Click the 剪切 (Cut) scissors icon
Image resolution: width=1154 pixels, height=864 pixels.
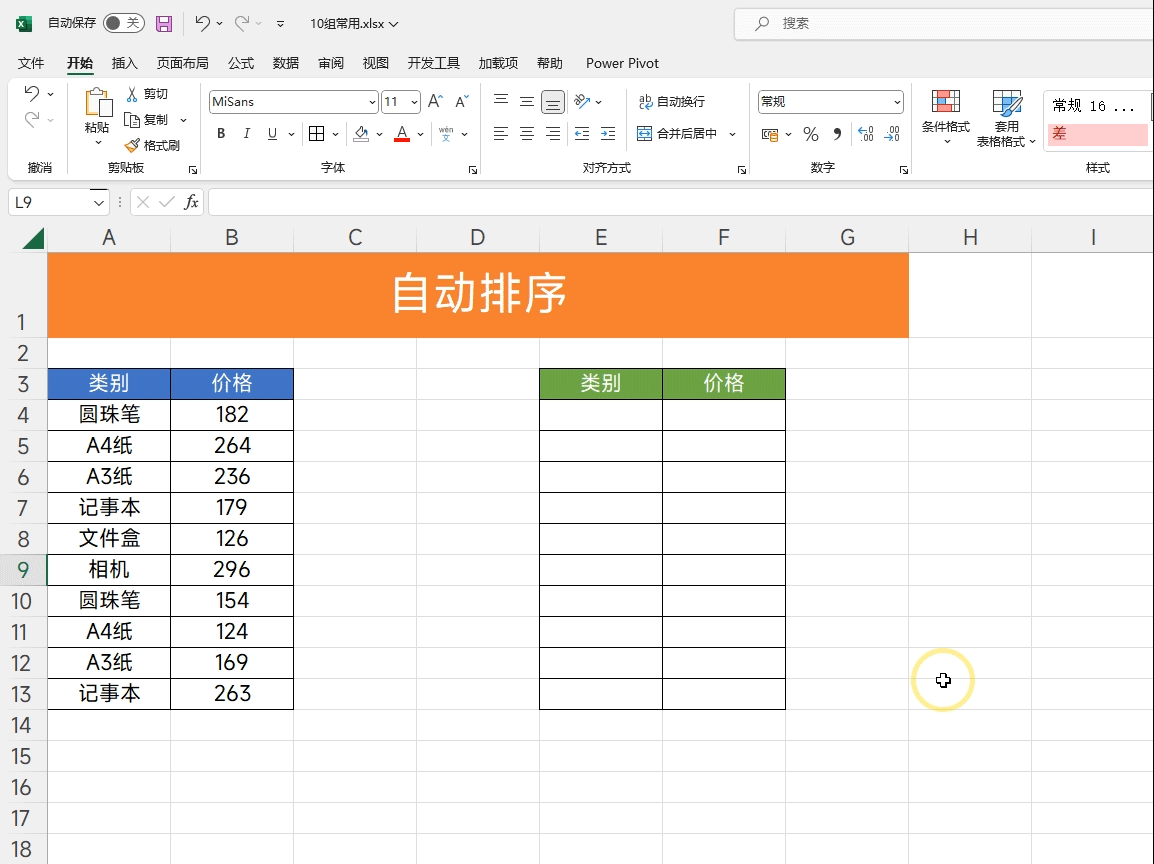click(131, 93)
